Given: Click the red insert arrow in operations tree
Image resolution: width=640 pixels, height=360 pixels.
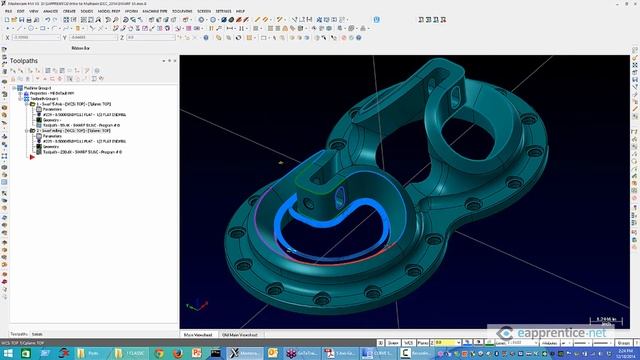Looking at the screenshot, I should click(x=32, y=157).
